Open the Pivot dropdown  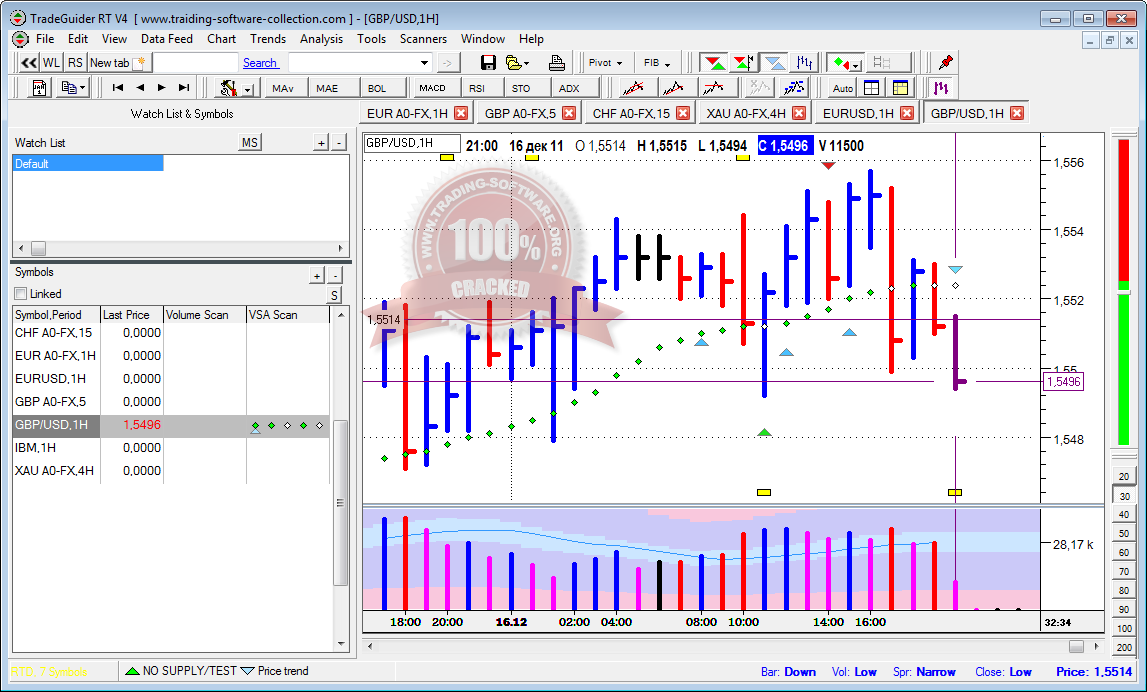606,63
